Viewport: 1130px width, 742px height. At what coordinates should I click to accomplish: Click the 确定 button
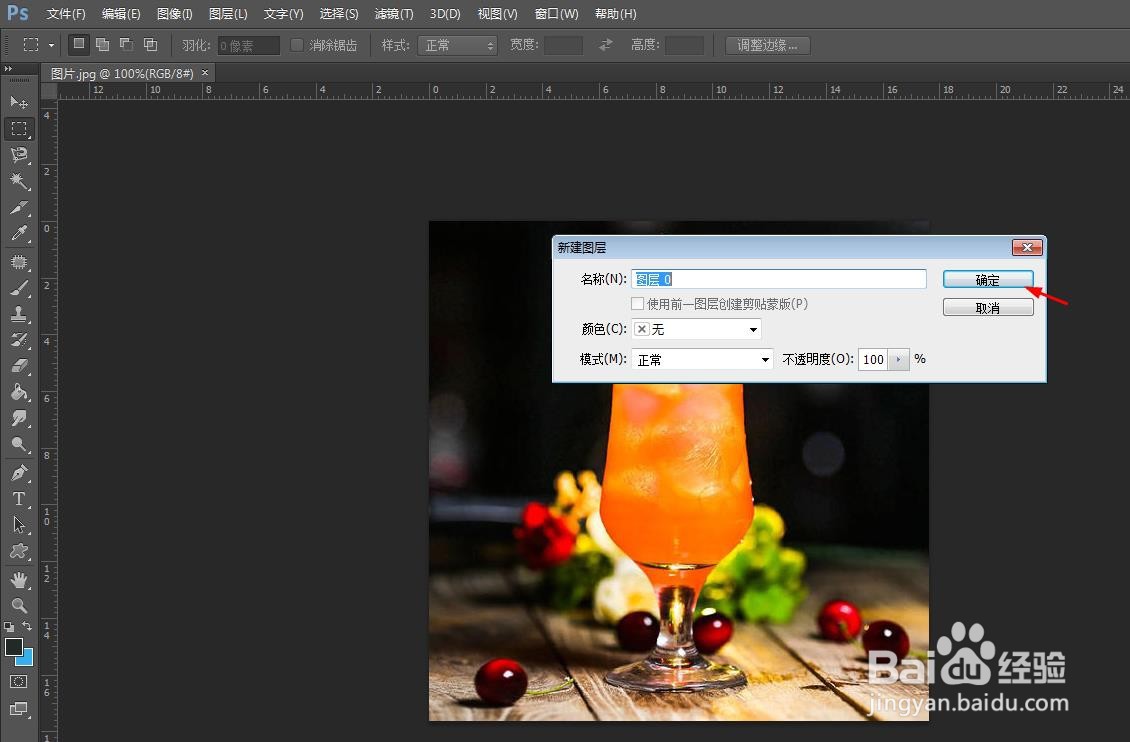point(988,280)
